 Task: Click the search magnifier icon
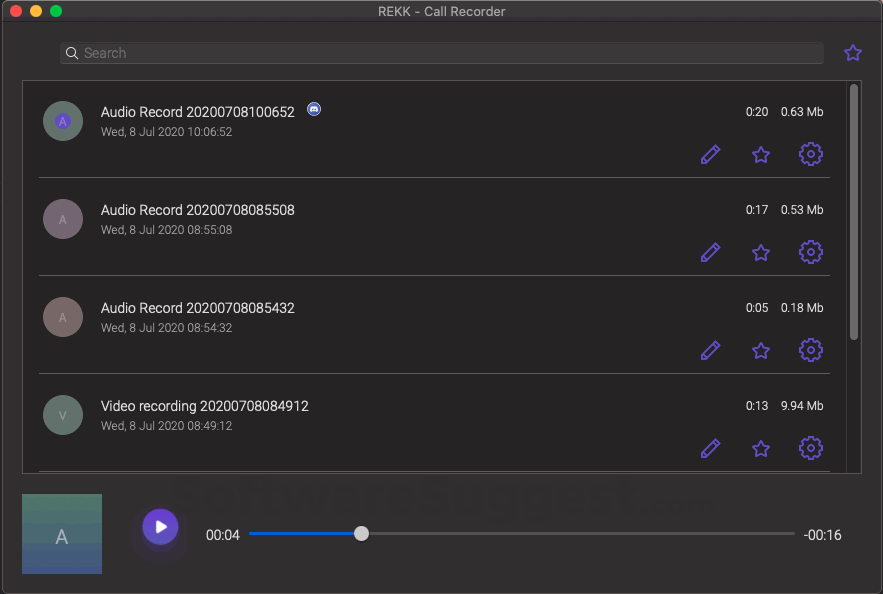71,52
